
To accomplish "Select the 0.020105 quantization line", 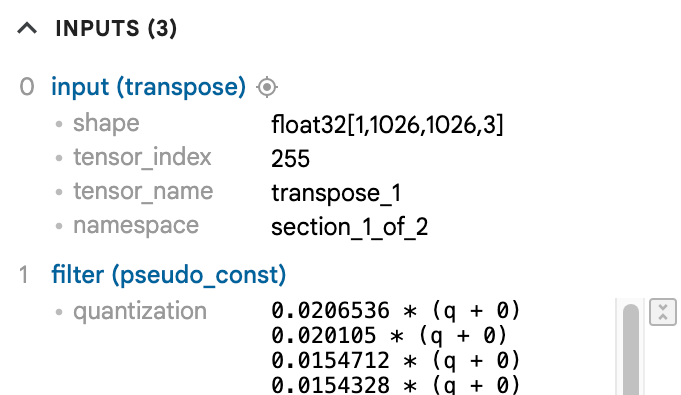I will tap(389, 336).
